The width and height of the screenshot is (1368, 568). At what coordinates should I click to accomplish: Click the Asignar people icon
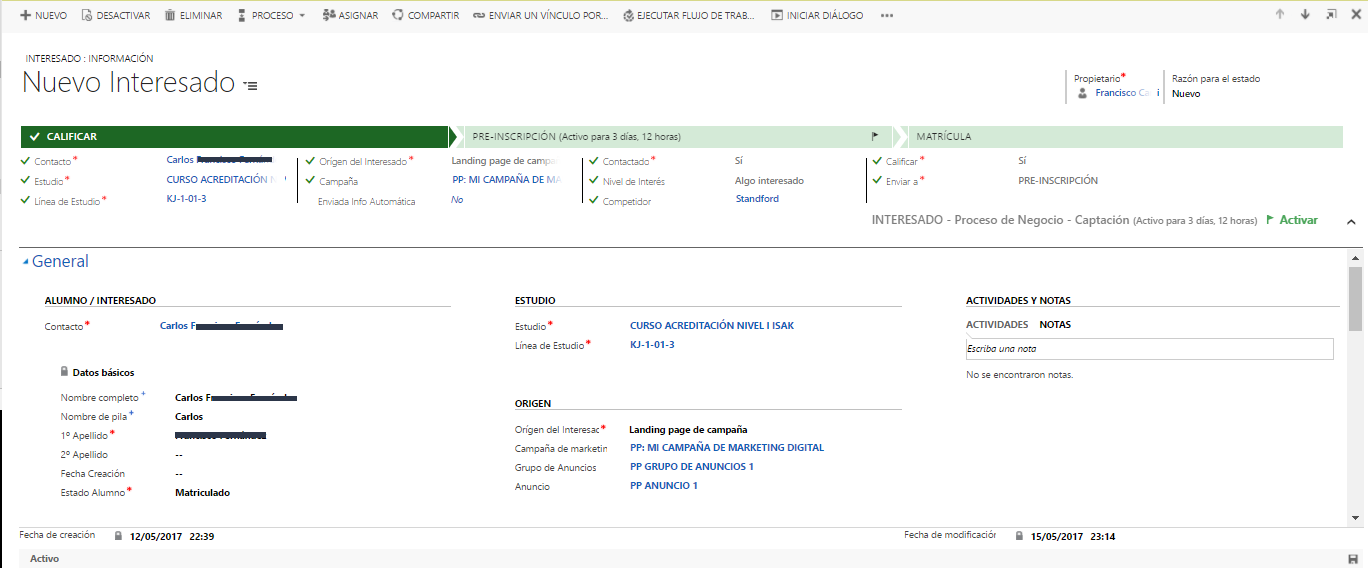pyautogui.click(x=328, y=16)
